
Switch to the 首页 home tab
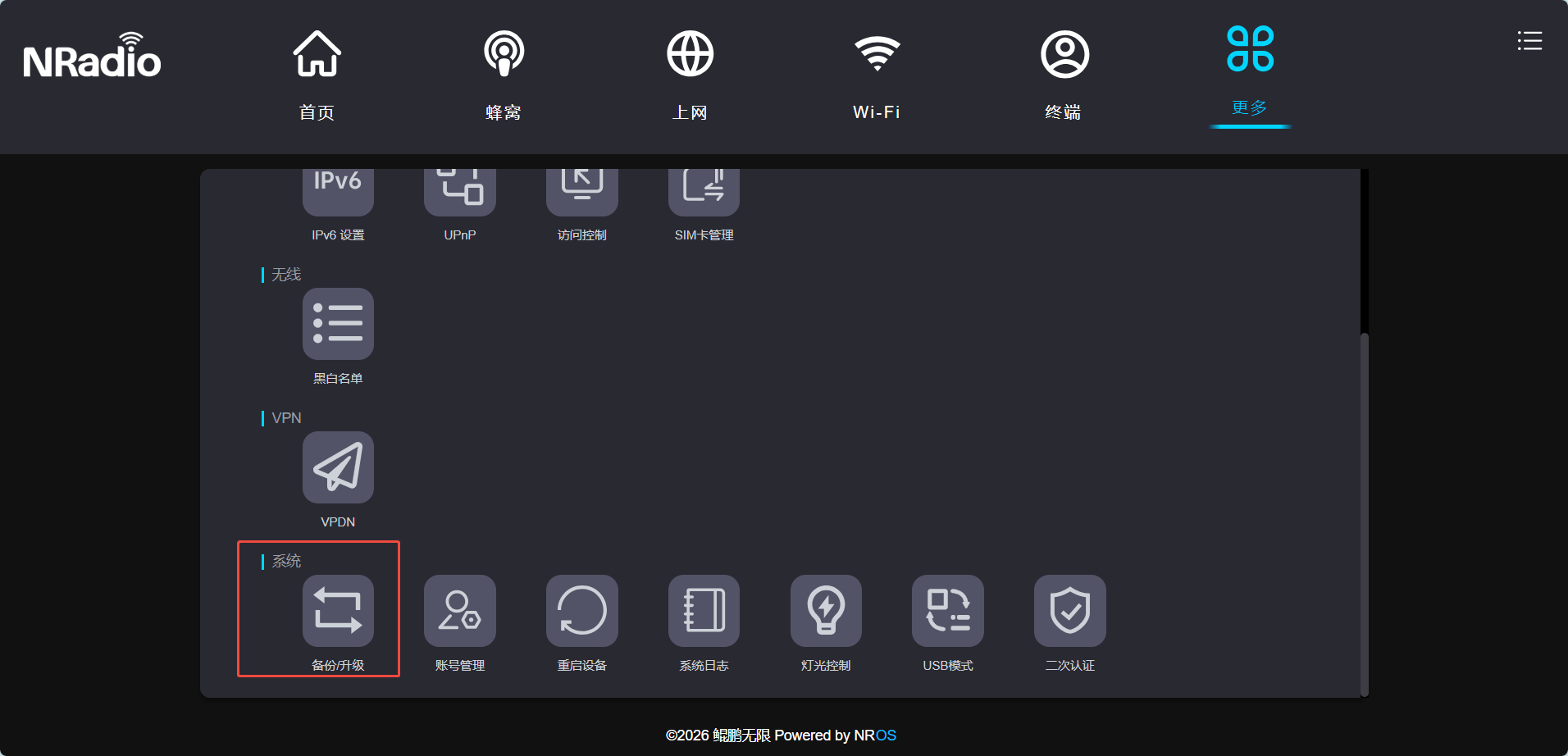click(317, 75)
